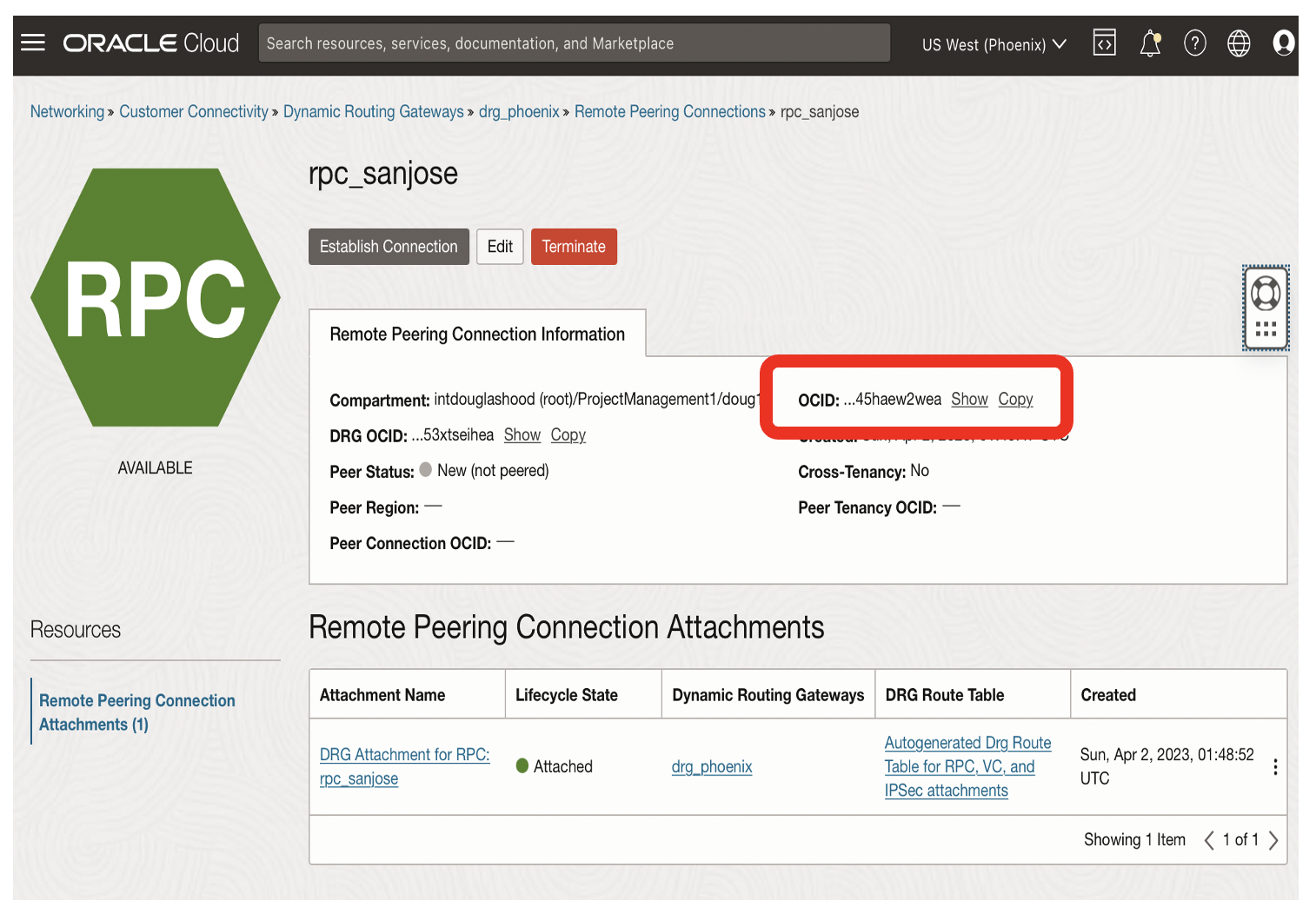This screenshot has height=914, width=1316.
Task: Open the Cloud Shell developer tools icon
Action: click(x=1104, y=43)
